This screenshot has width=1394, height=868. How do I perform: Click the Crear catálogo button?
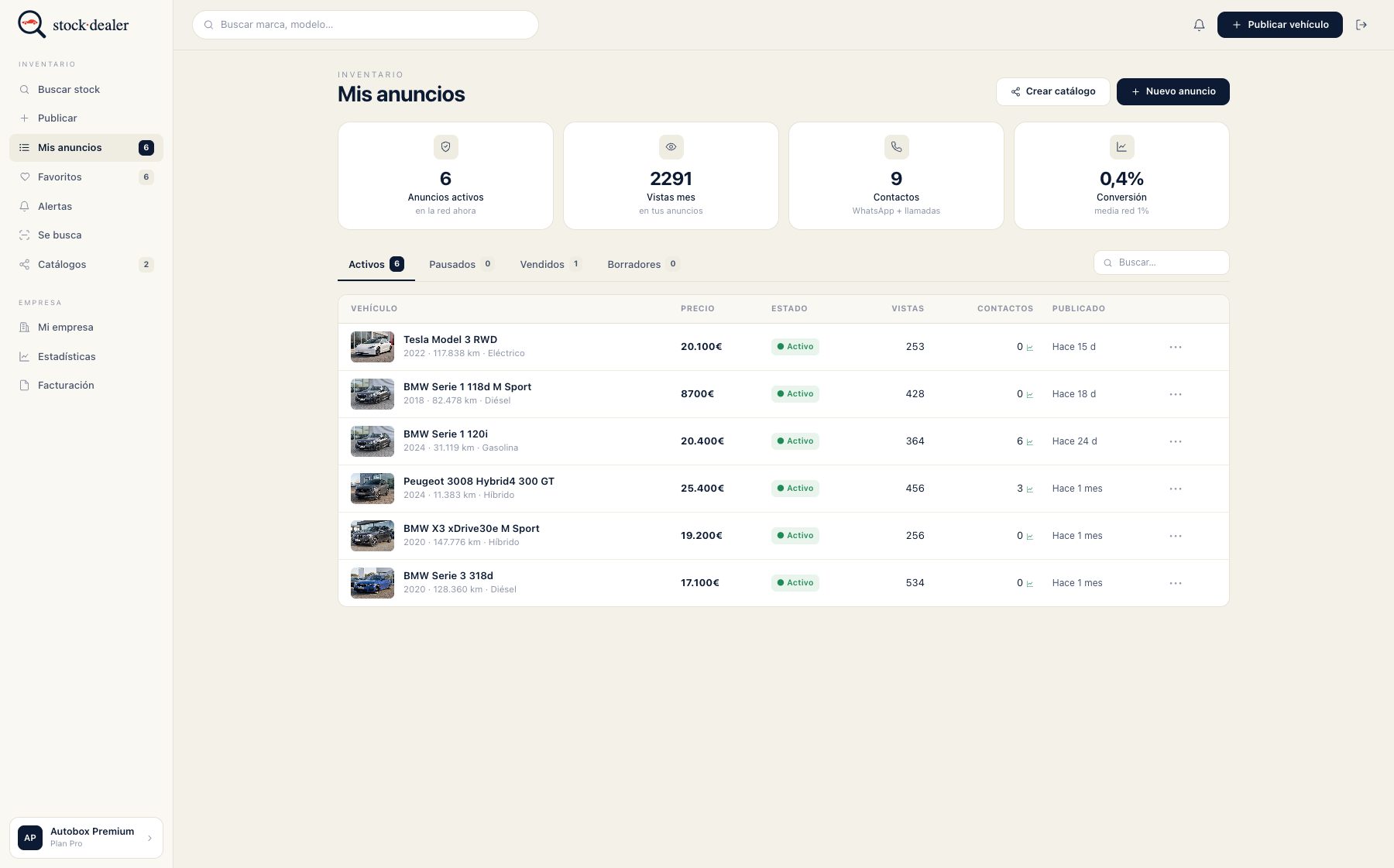click(x=1052, y=91)
